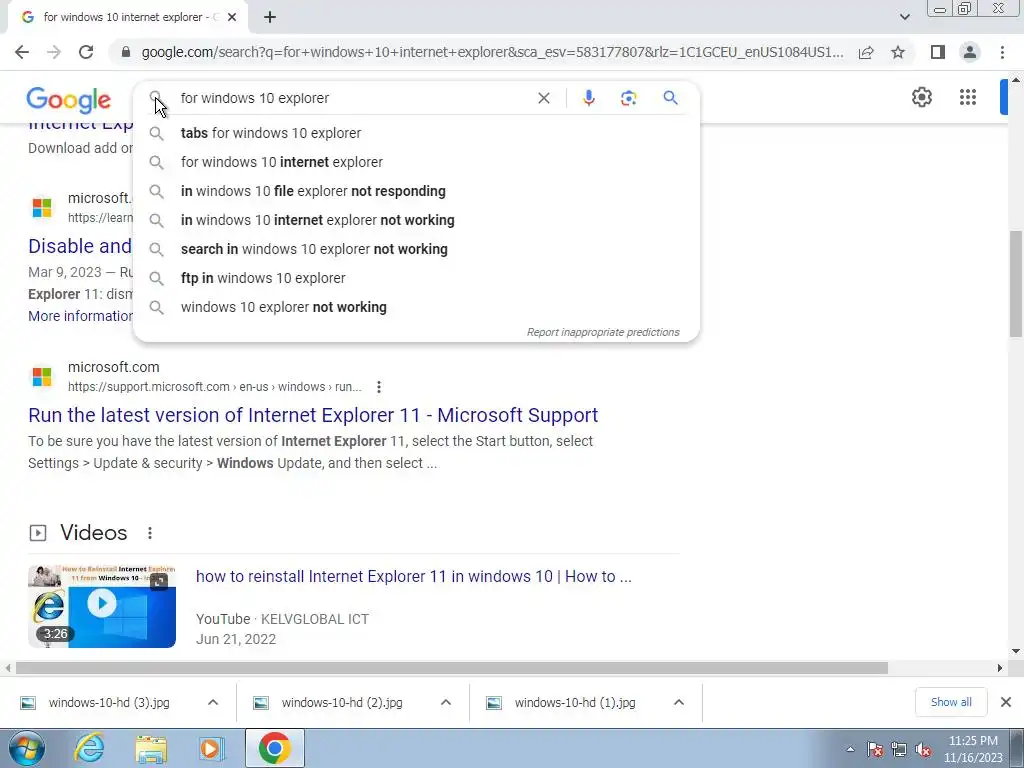Click the network tray icon
The height and width of the screenshot is (768, 1024).
tap(899, 750)
